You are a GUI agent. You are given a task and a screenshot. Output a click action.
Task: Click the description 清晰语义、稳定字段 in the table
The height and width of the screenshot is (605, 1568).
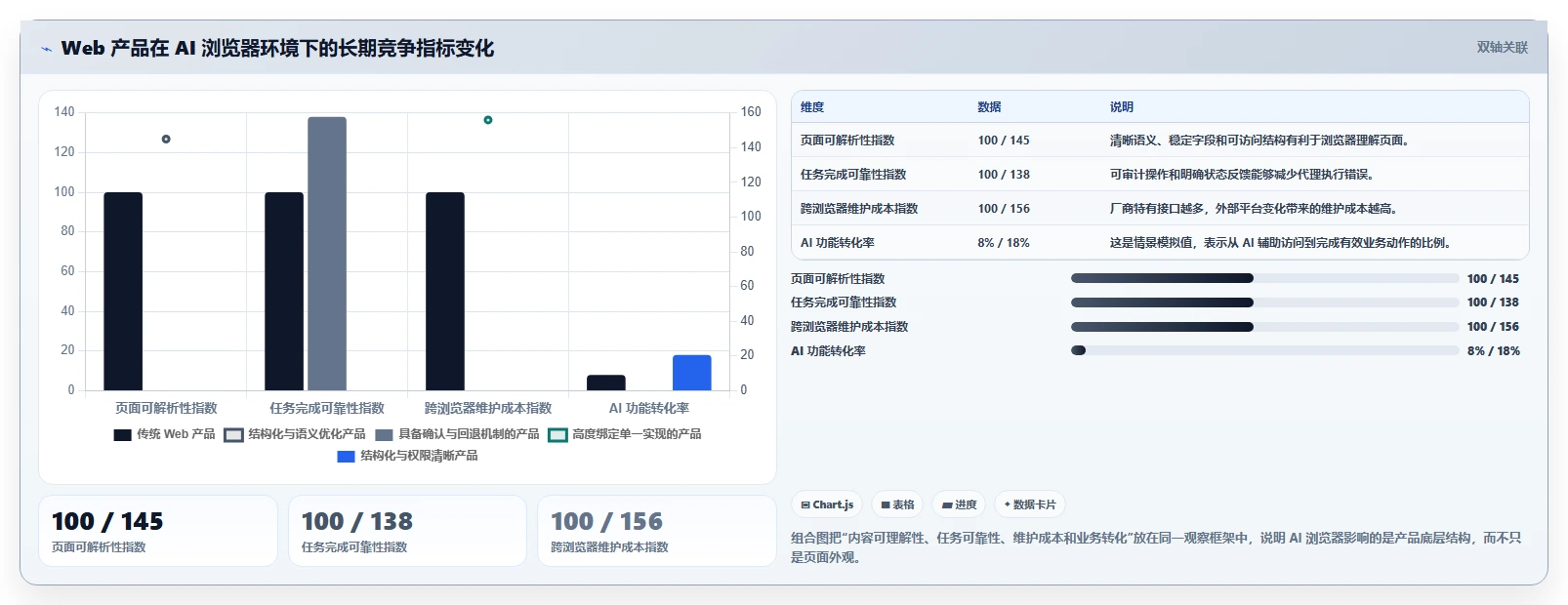pos(1259,141)
